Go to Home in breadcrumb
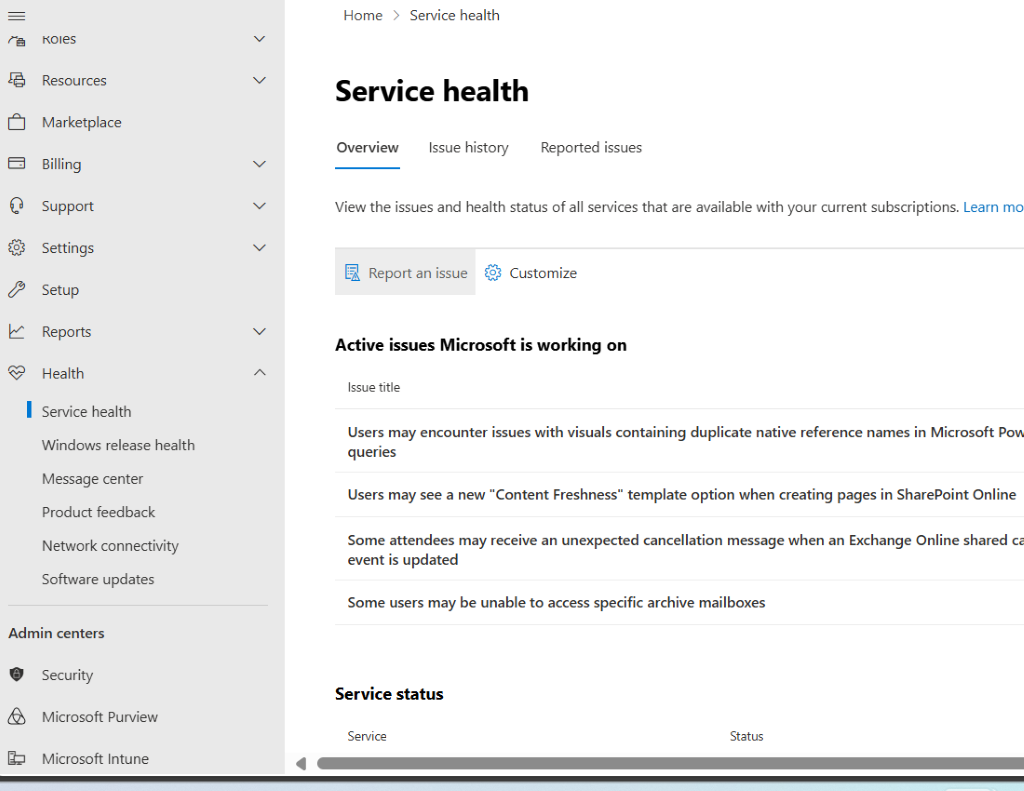1024x791 pixels. [362, 15]
